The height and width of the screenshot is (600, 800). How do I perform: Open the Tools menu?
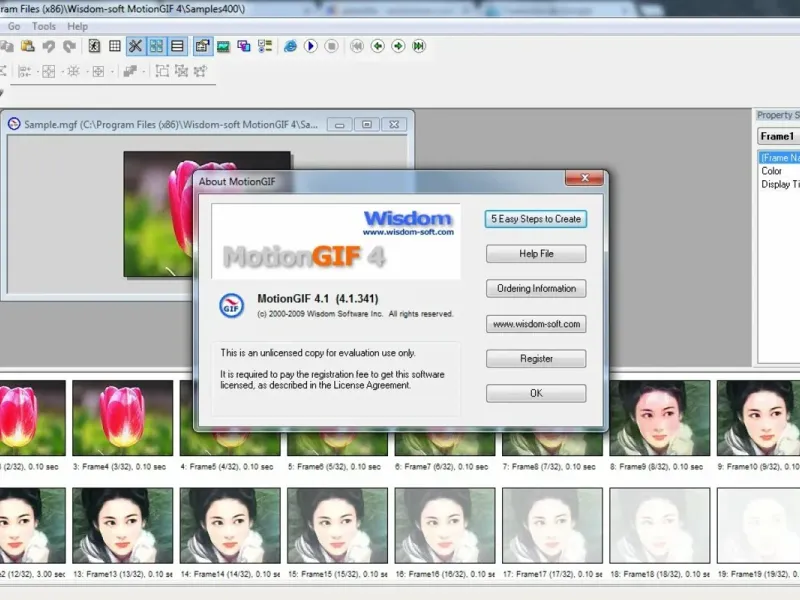coord(44,27)
